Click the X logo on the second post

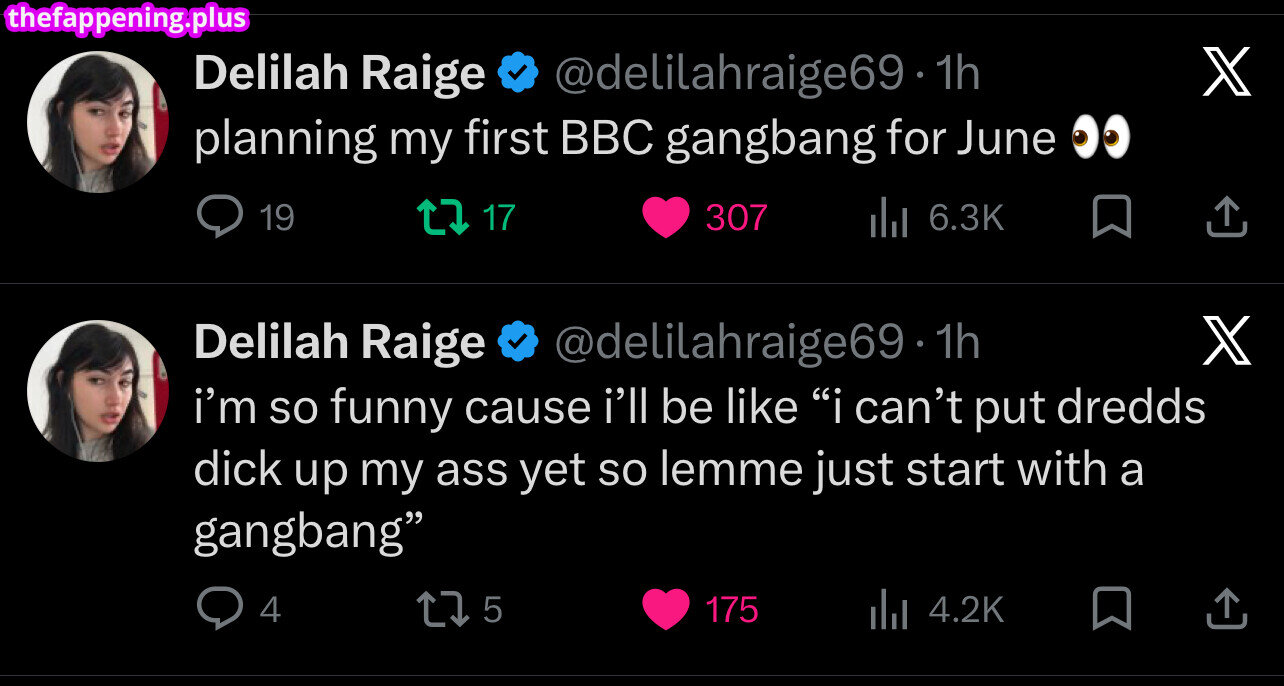click(x=1226, y=340)
